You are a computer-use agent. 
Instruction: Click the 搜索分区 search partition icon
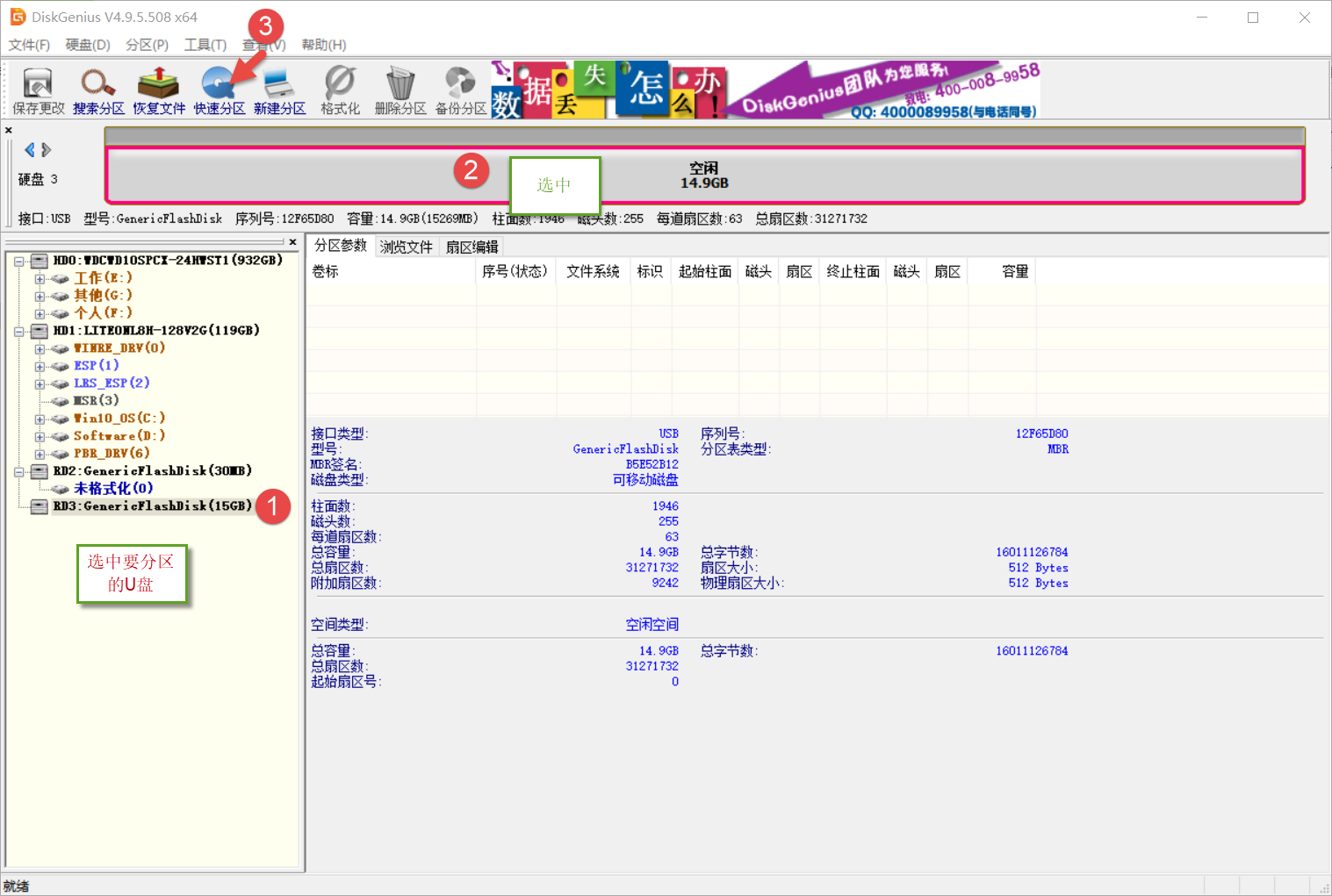[98, 90]
